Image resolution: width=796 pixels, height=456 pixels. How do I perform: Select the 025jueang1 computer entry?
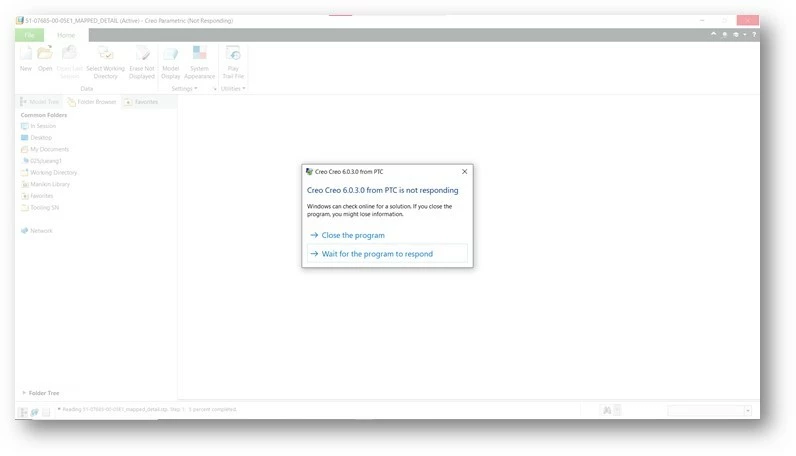42,161
